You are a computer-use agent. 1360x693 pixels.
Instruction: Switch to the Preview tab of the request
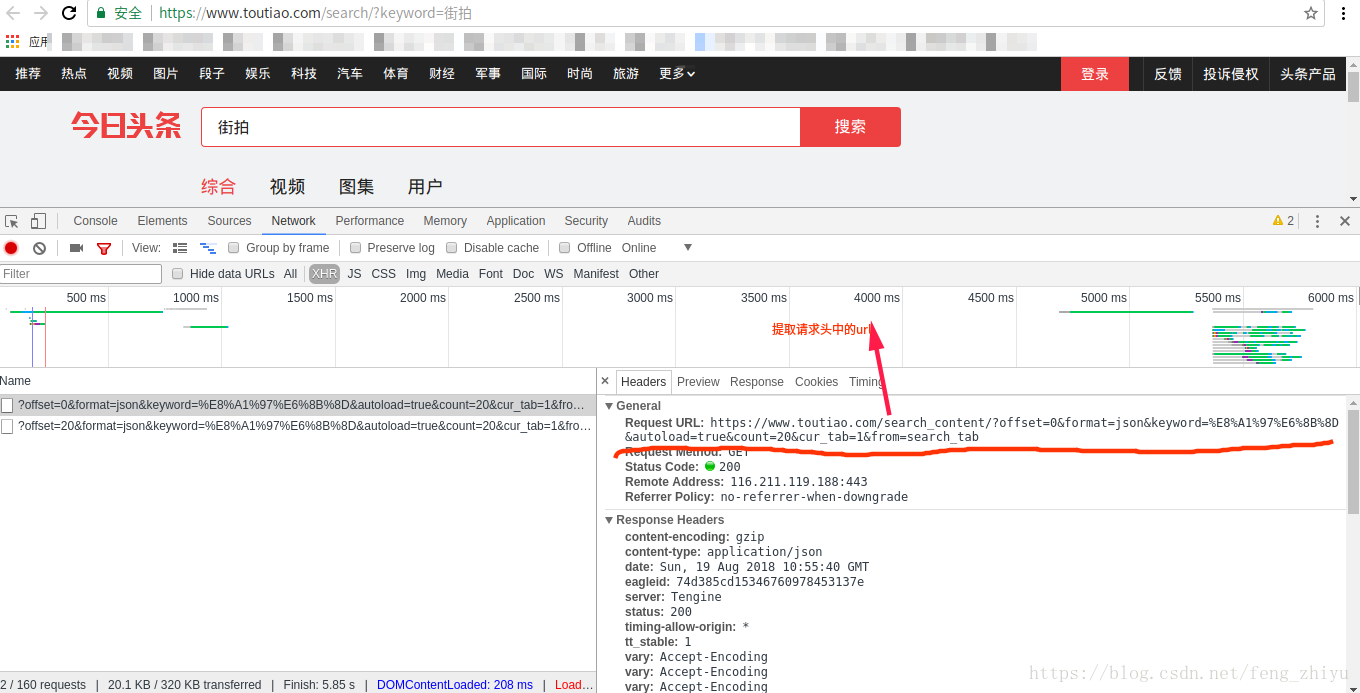[698, 382]
